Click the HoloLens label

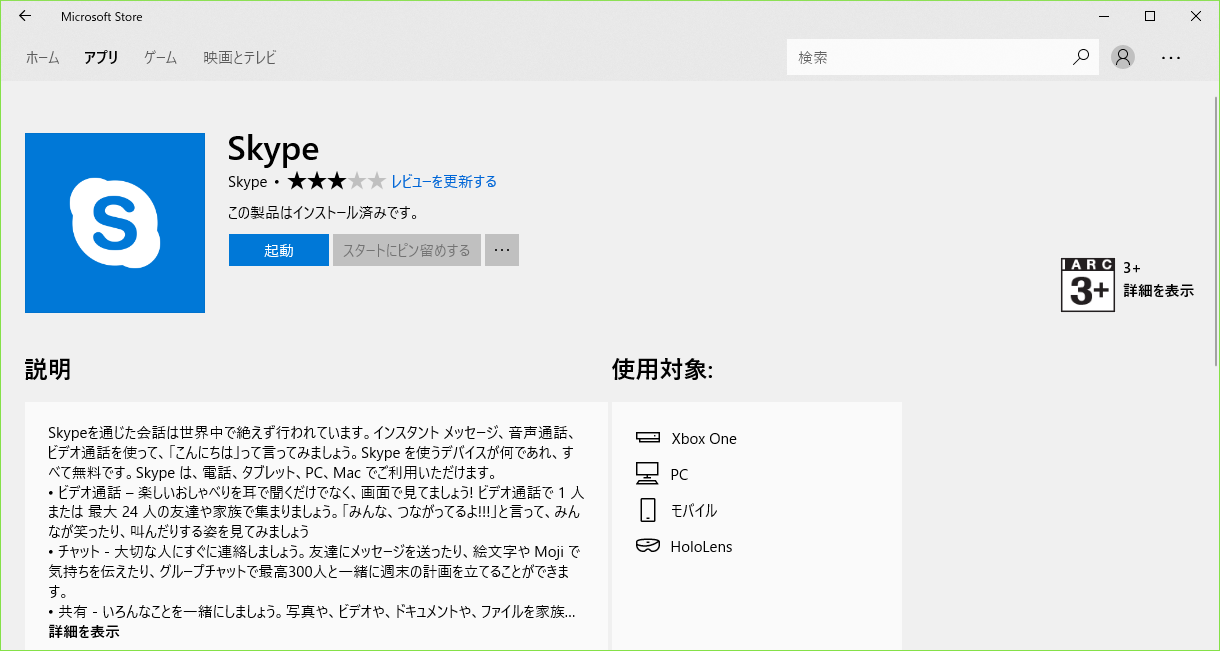point(702,546)
